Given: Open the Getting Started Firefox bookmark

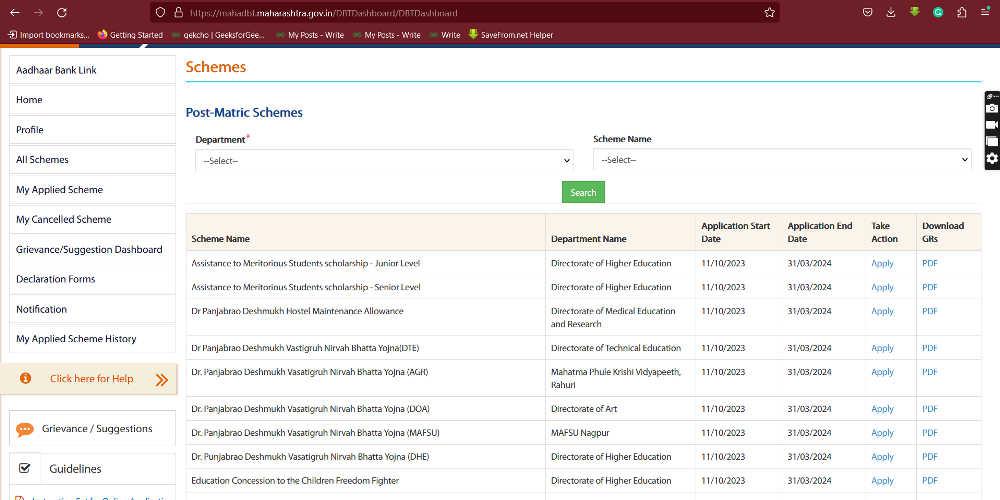Looking at the screenshot, I should (131, 35).
